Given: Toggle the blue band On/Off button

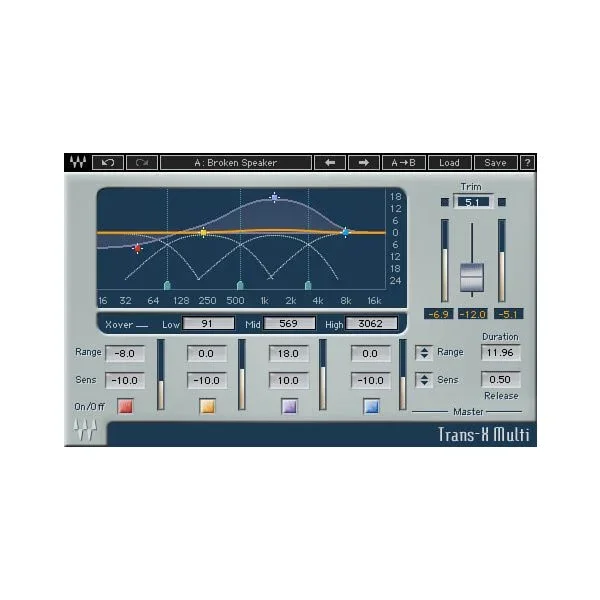Looking at the screenshot, I should (371, 406).
